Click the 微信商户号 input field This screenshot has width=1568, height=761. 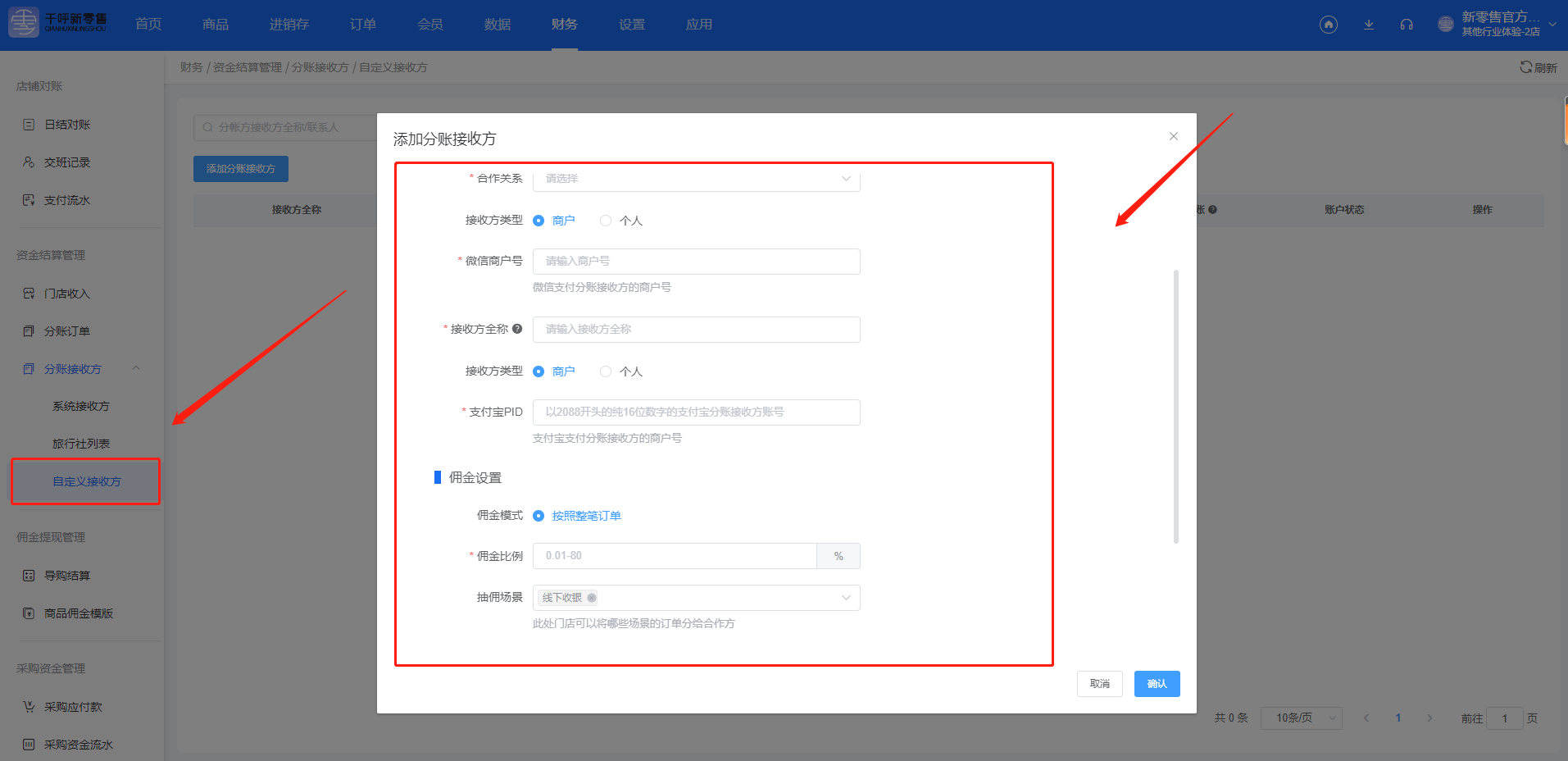coord(696,262)
